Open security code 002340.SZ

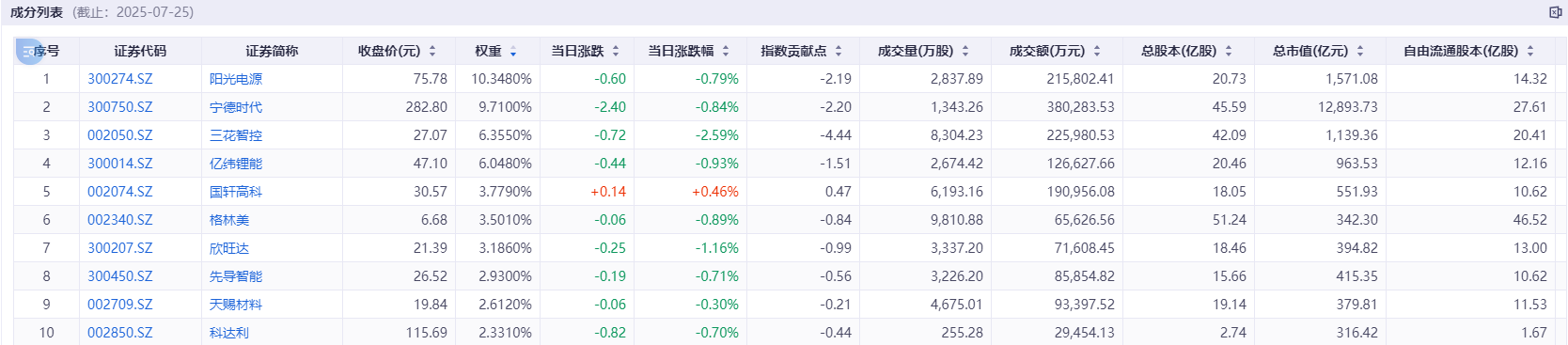(x=119, y=220)
